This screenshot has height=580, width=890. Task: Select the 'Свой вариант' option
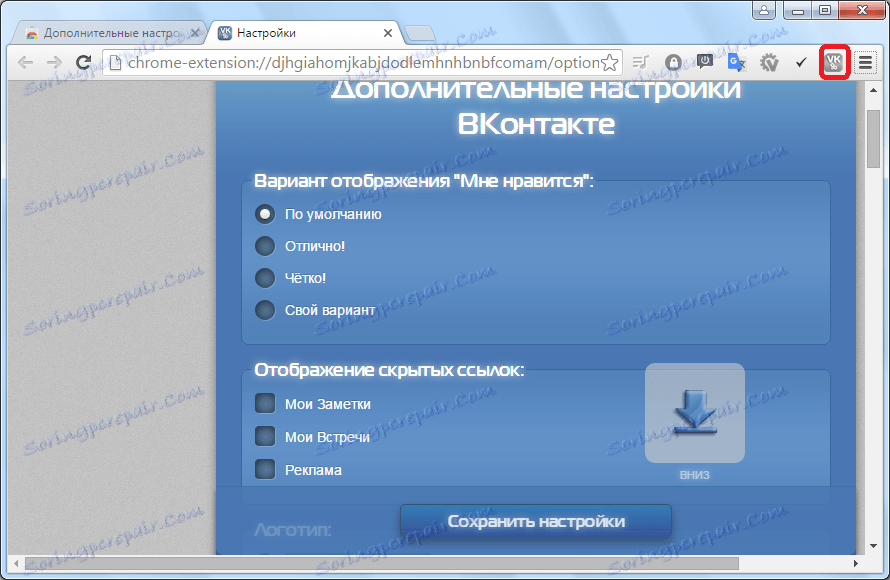tap(265, 310)
